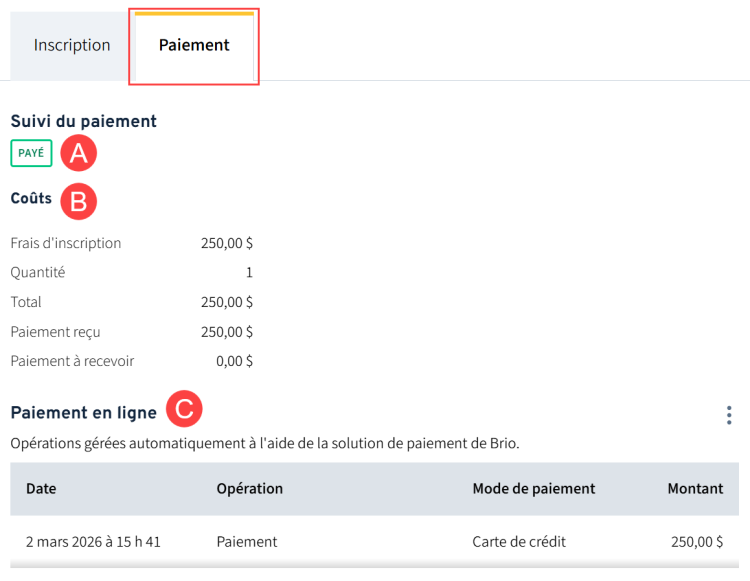Viewport: 750px width, 581px height.
Task: Click the PAYÉ status badge
Action: click(31, 153)
